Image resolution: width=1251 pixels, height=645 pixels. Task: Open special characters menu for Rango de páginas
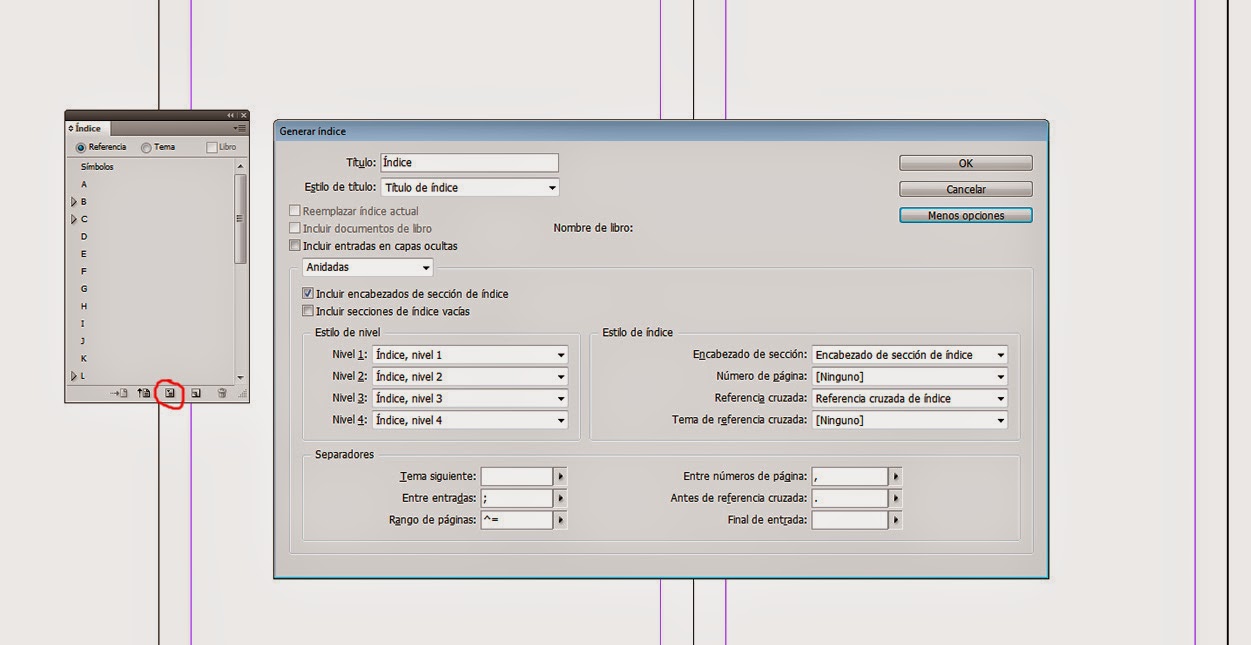[x=560, y=520]
